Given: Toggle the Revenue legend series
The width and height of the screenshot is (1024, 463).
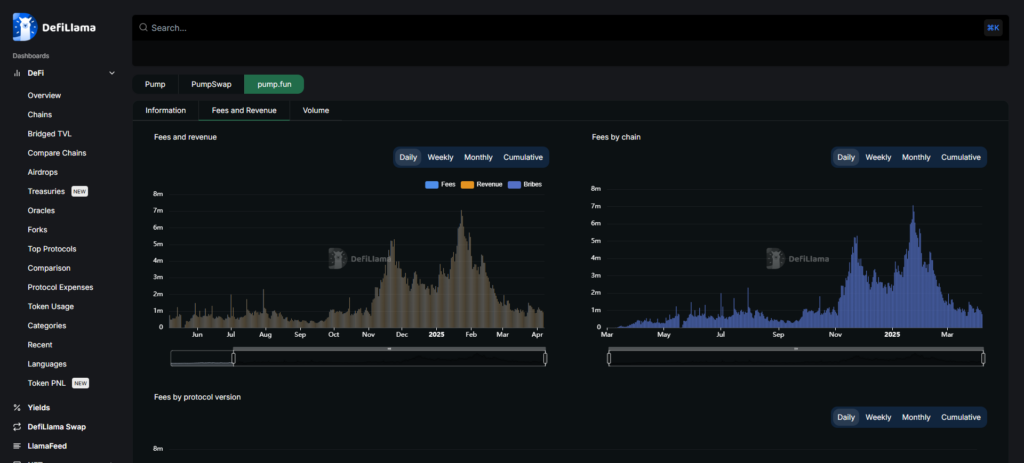Looking at the screenshot, I should pos(482,185).
